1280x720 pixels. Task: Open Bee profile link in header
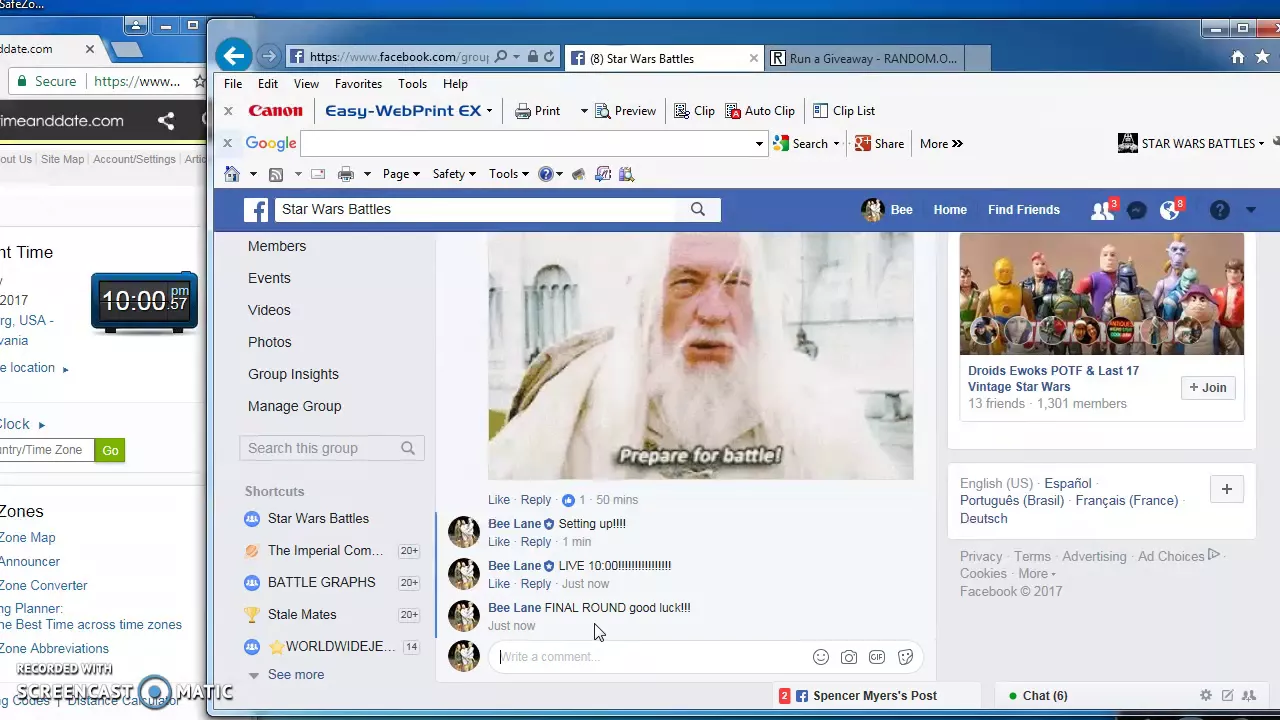(888, 210)
